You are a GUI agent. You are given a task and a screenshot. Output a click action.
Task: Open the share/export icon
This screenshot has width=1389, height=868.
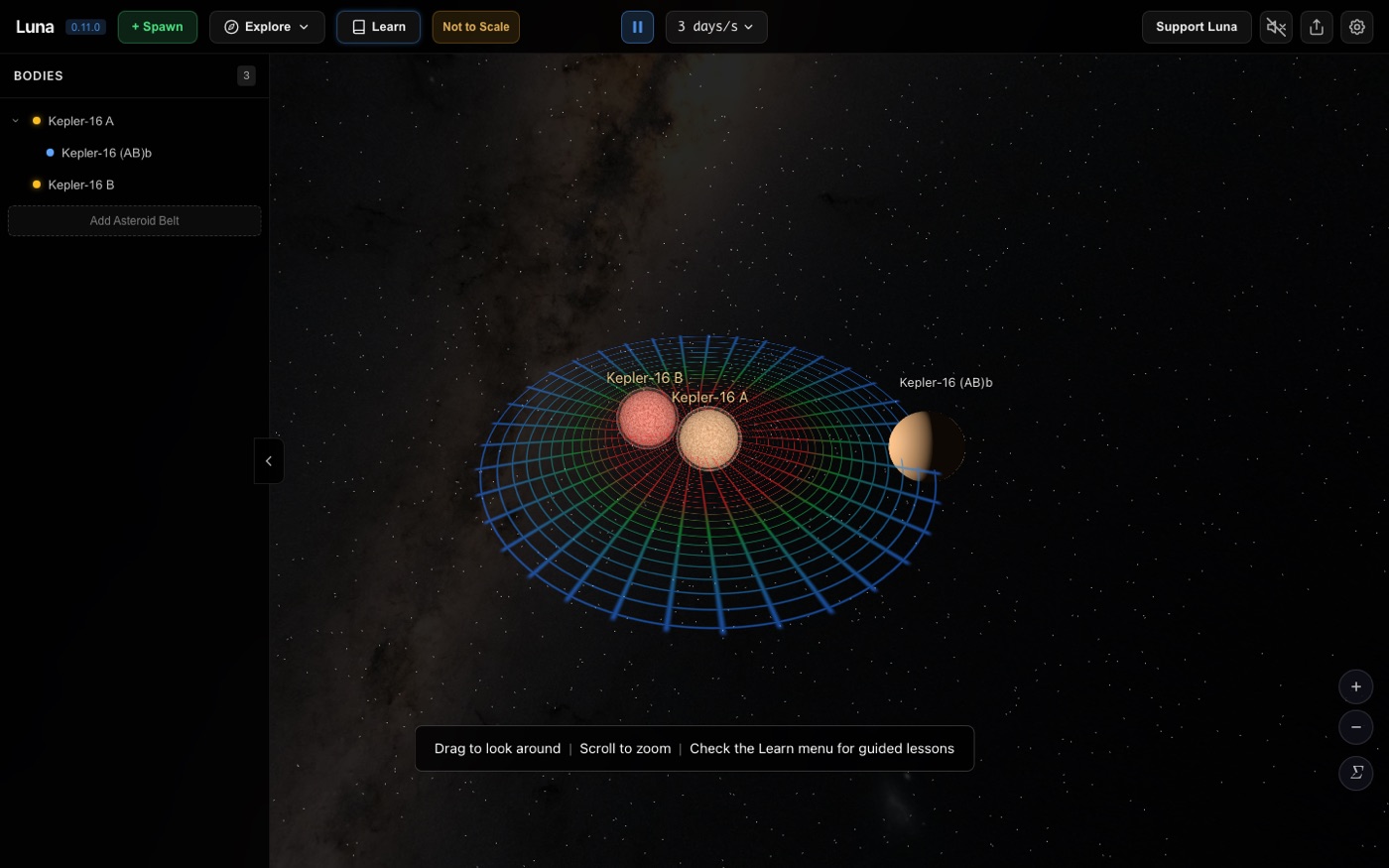tap(1317, 27)
